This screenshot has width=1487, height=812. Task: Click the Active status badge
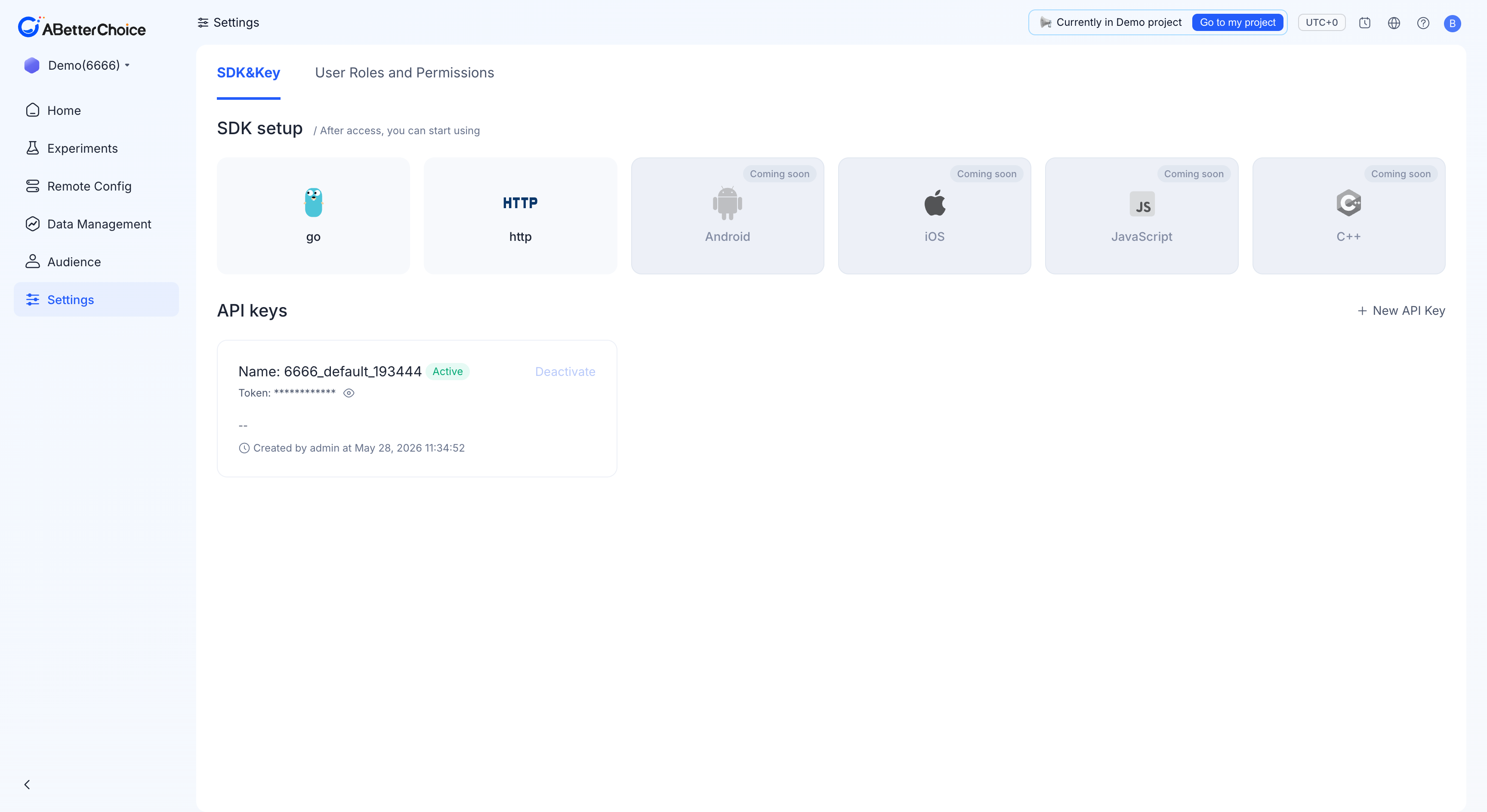tap(447, 371)
